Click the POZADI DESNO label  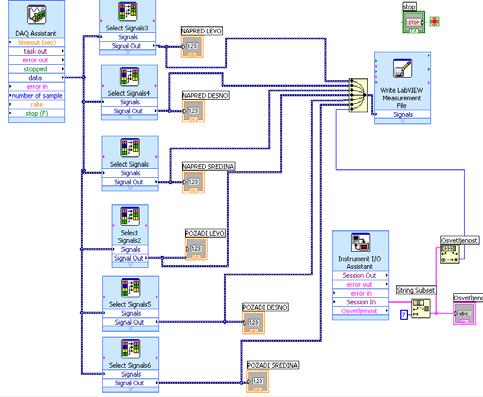click(265, 307)
